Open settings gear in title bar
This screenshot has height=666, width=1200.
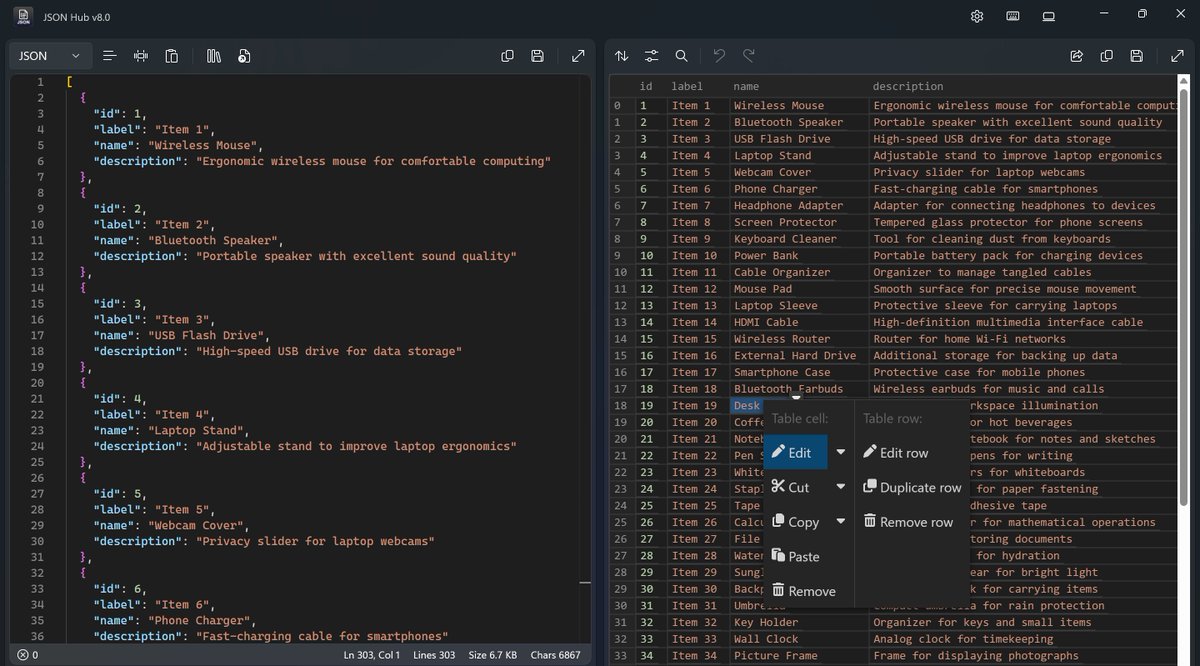(x=977, y=16)
